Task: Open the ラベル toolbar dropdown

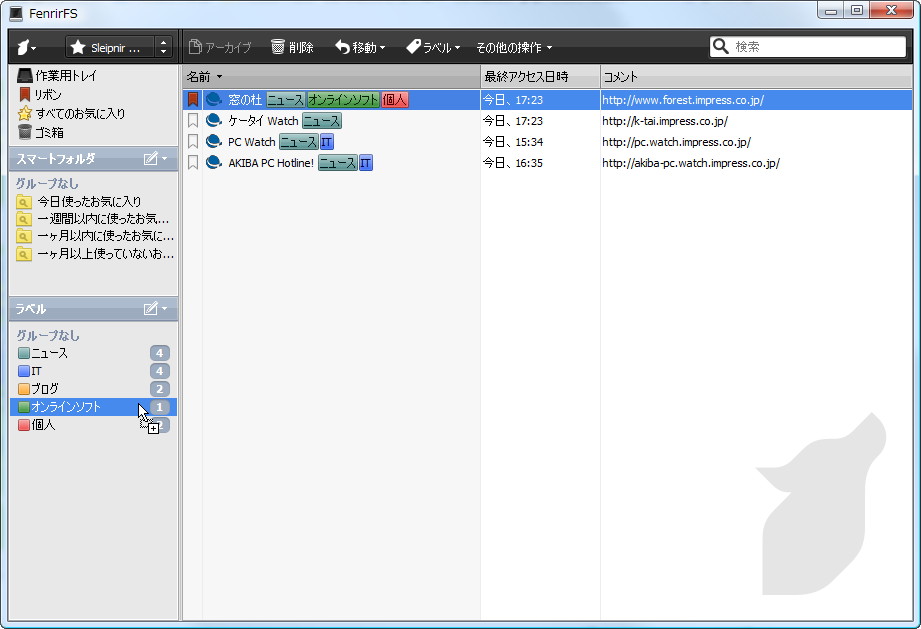Action: [433, 47]
